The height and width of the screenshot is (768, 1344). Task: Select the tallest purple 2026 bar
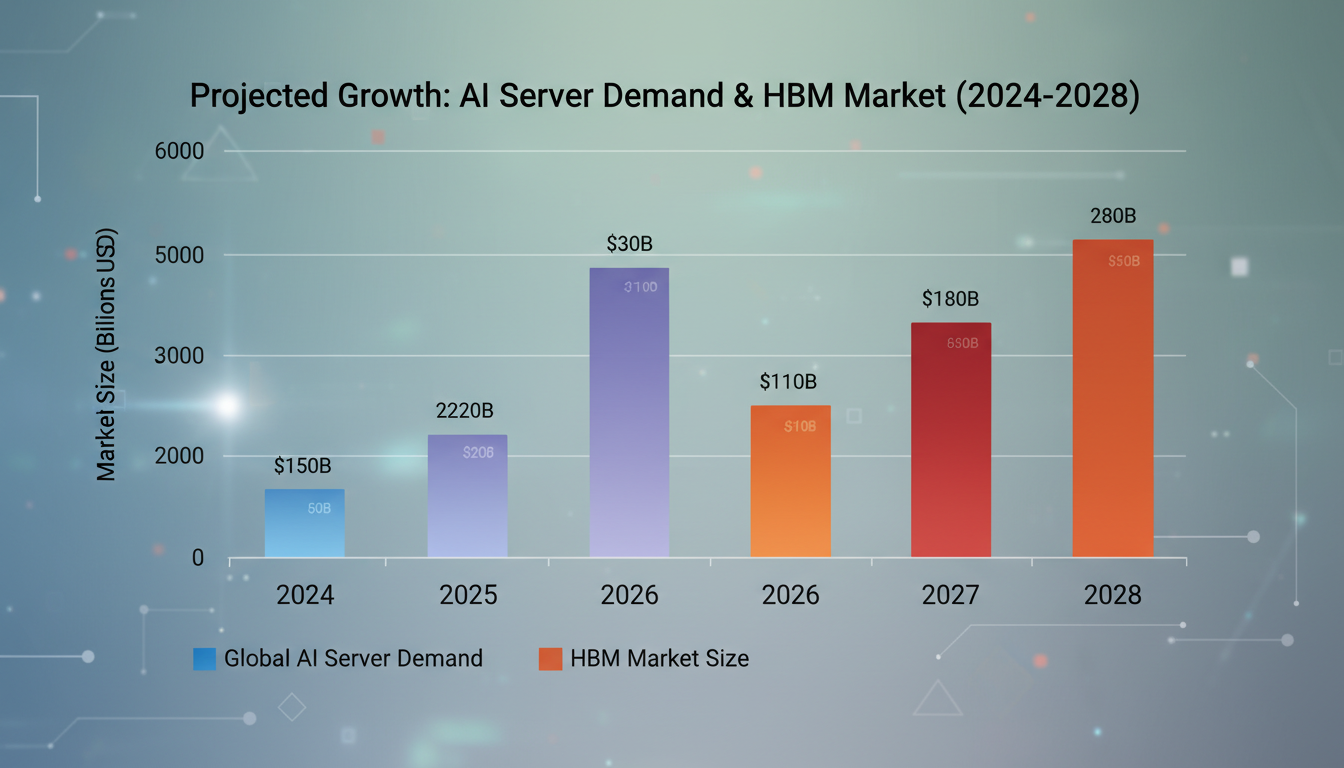[629, 410]
